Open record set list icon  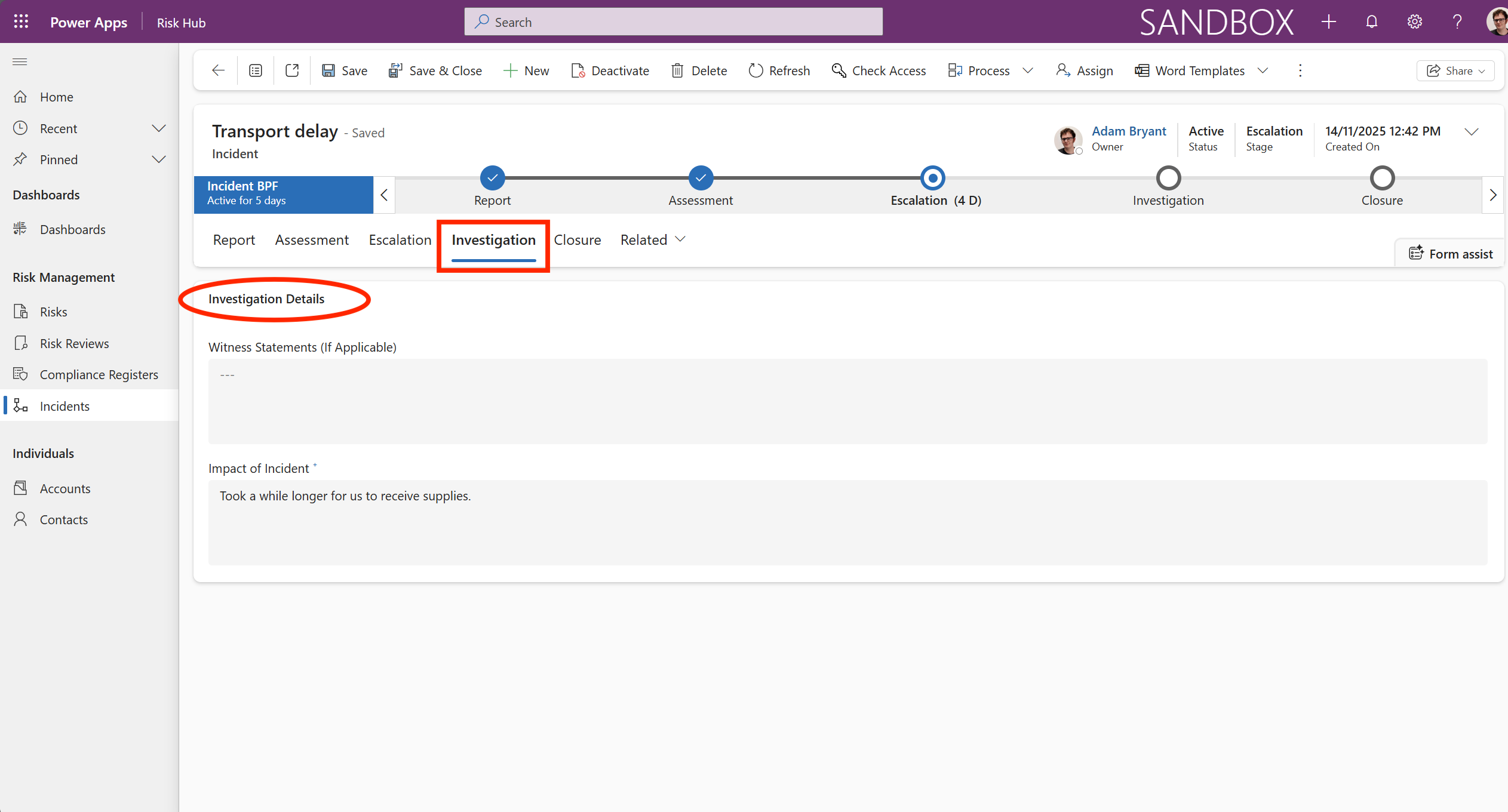pyautogui.click(x=256, y=70)
